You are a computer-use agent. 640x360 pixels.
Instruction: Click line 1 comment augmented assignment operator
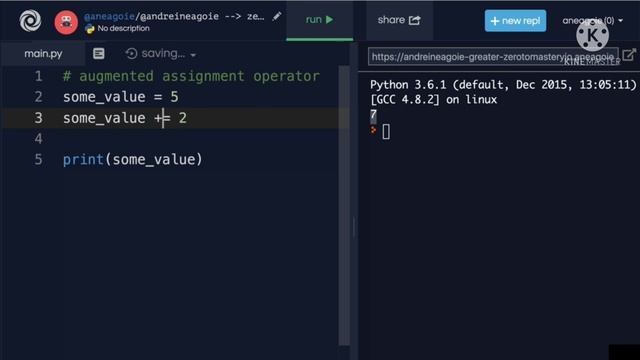tap(191, 76)
